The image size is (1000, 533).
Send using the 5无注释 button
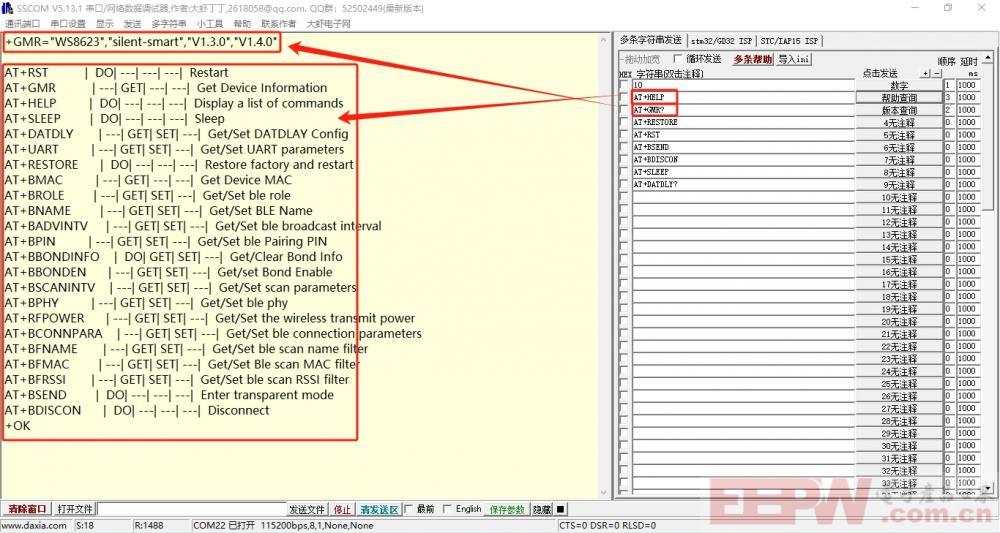(899, 135)
